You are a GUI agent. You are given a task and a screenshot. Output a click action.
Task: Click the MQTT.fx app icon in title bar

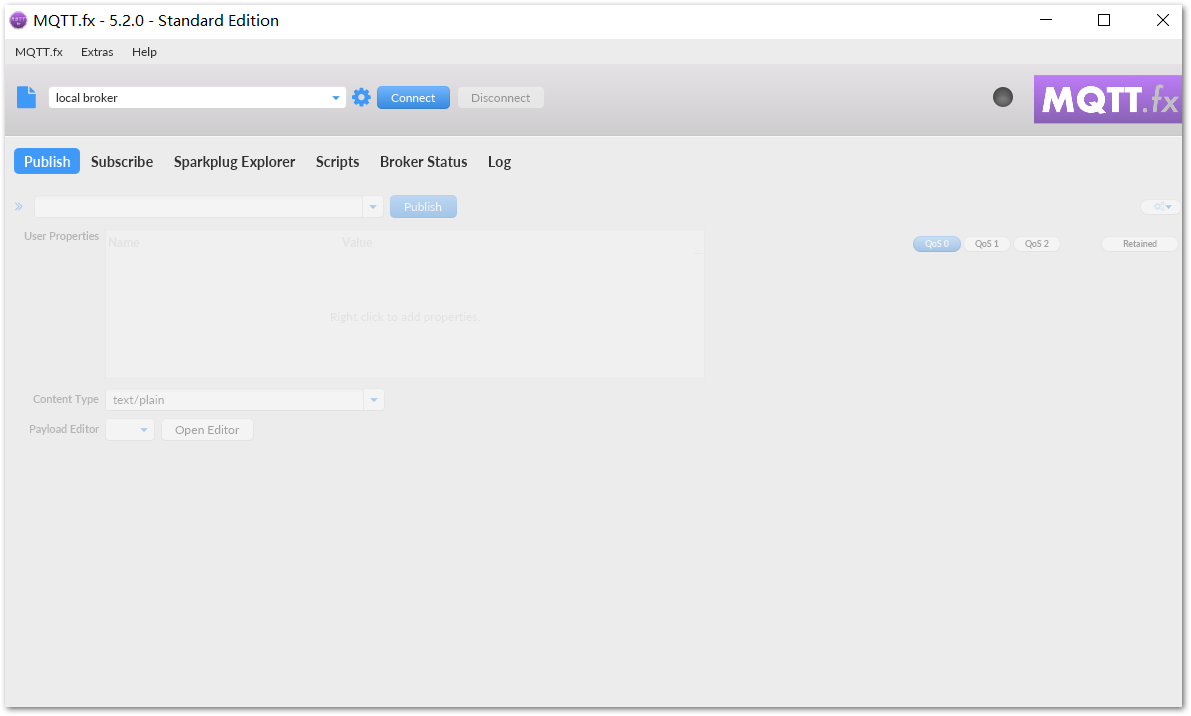[x=18, y=21]
